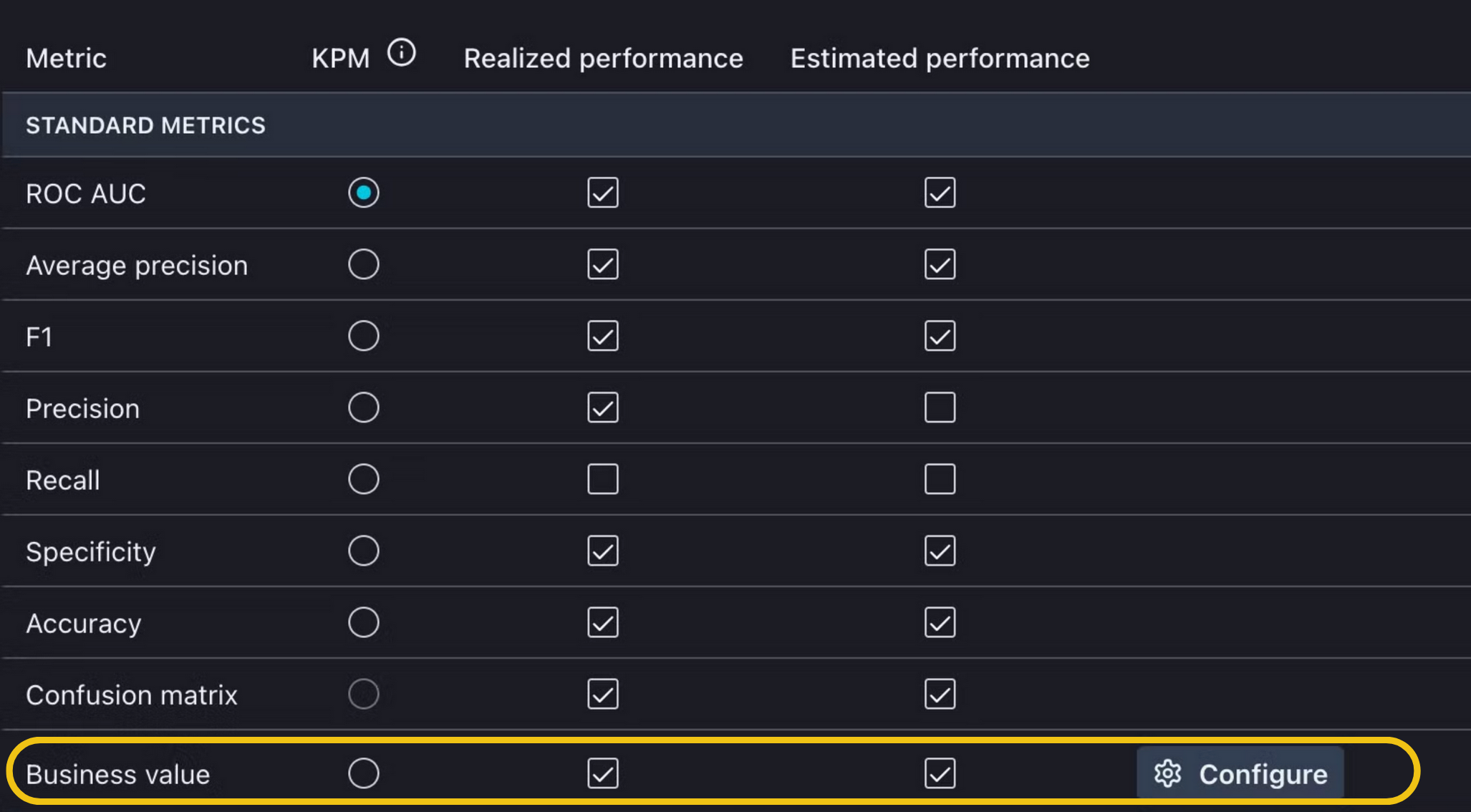Click the KPM info icon

point(402,52)
